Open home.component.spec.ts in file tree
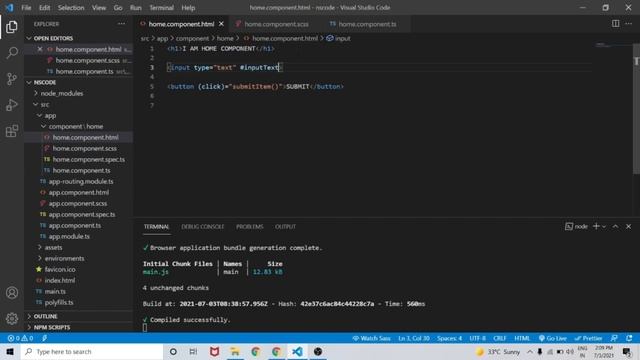This screenshot has width=640, height=360. point(89,160)
